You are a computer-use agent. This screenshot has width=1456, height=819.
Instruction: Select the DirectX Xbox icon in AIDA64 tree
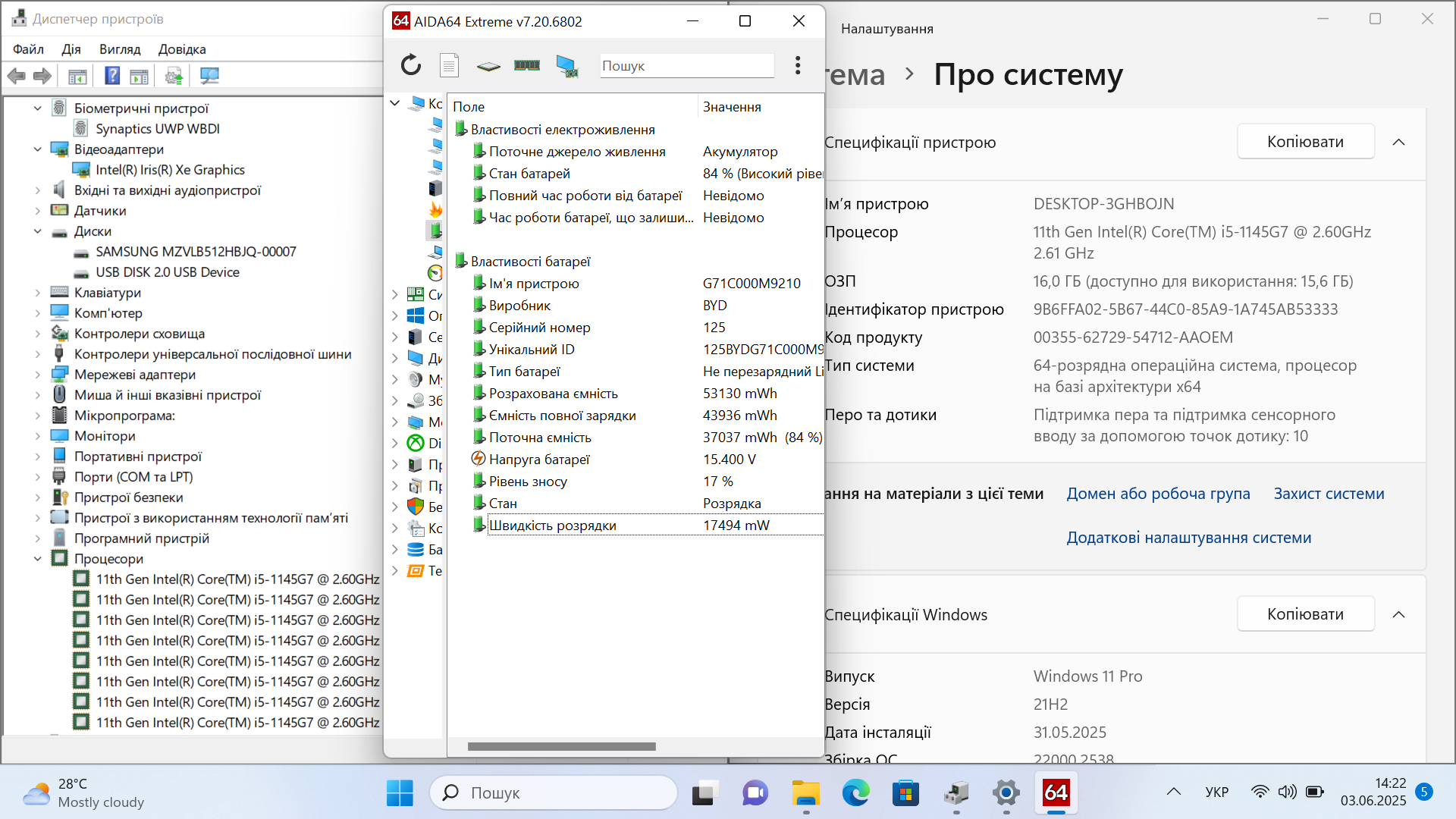[416, 443]
